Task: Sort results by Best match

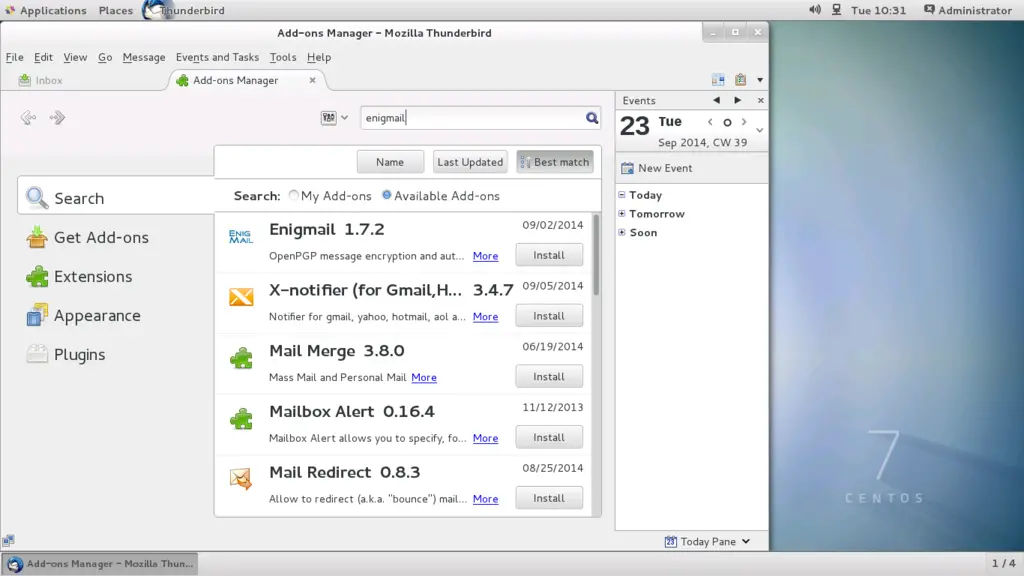Action: click(x=555, y=162)
